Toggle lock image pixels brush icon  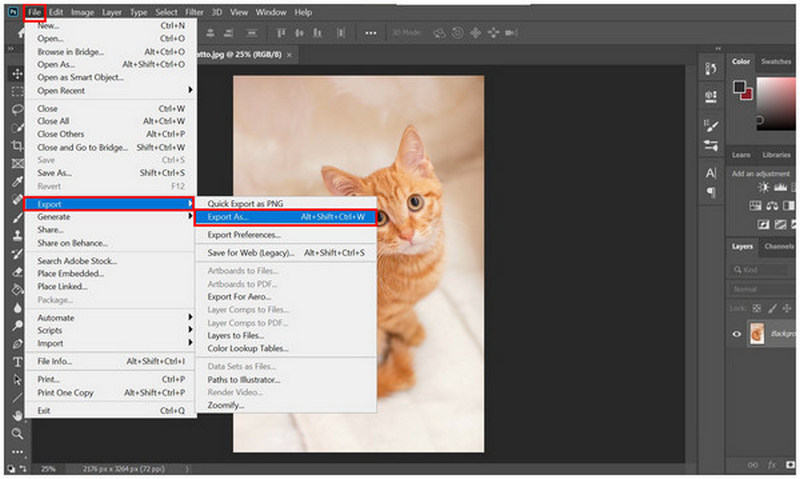[772, 308]
